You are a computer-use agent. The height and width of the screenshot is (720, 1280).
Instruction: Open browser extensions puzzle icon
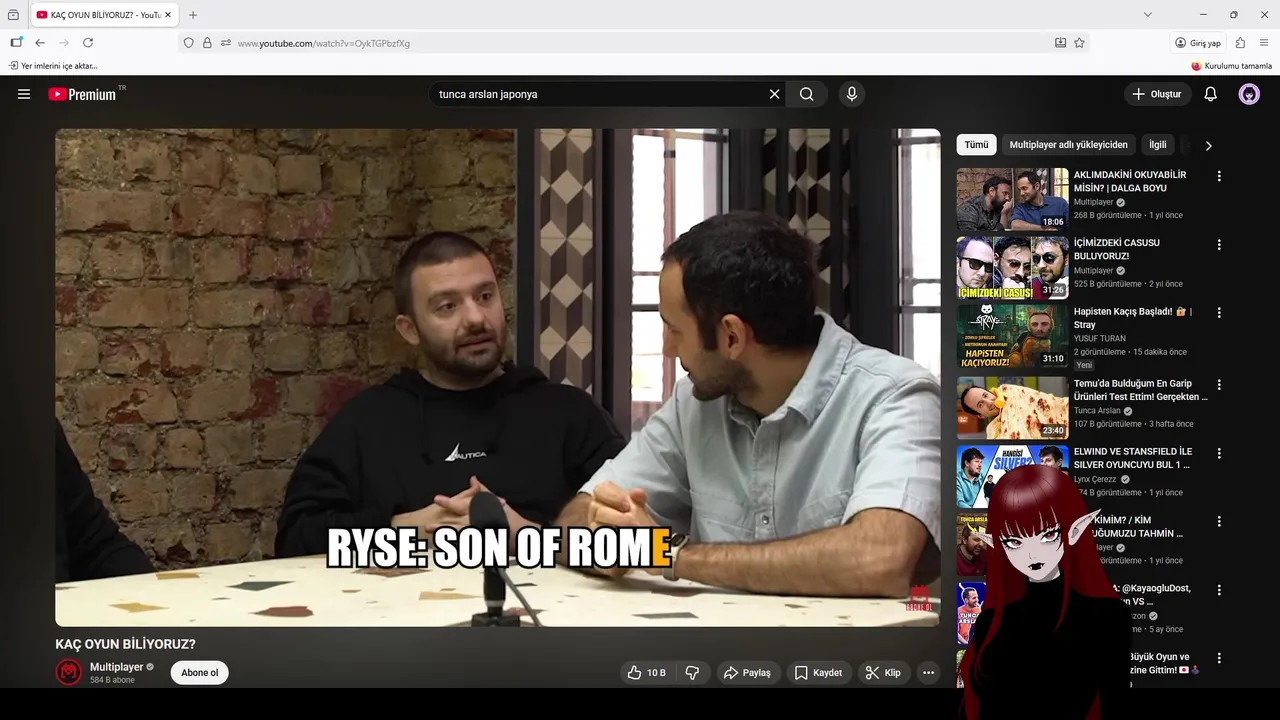coord(1240,43)
